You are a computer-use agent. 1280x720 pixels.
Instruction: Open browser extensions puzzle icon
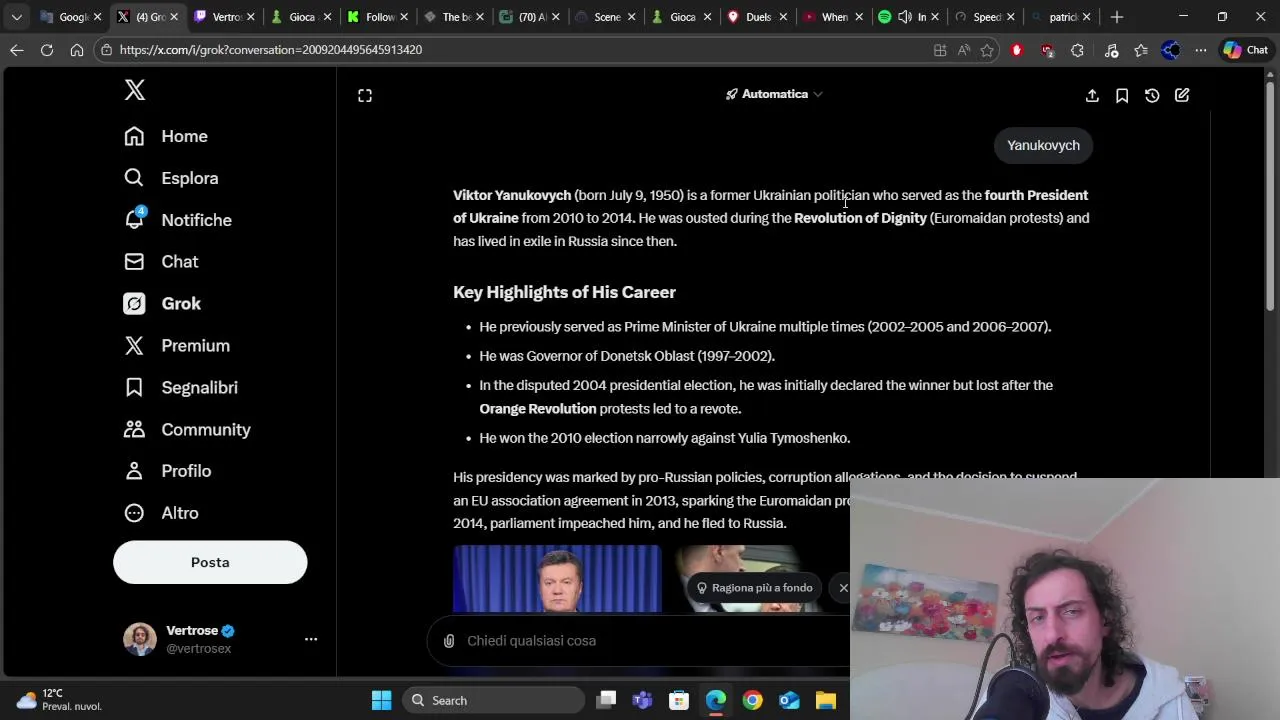pos(1077,50)
